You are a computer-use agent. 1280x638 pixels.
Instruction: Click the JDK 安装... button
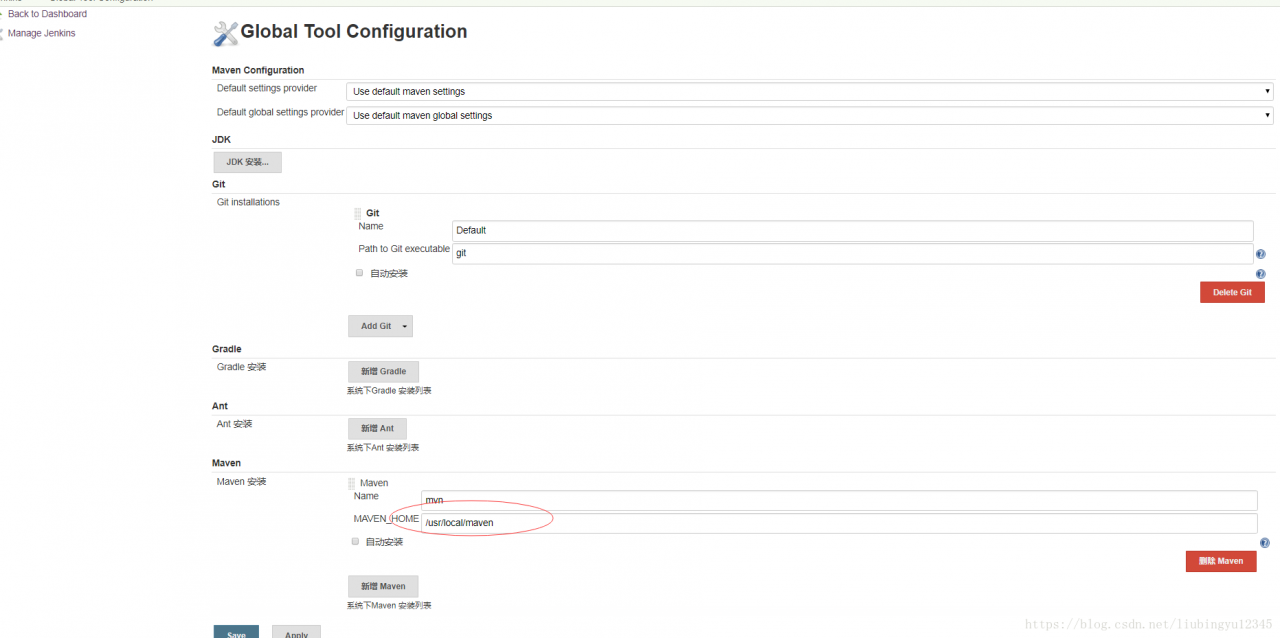[247, 162]
